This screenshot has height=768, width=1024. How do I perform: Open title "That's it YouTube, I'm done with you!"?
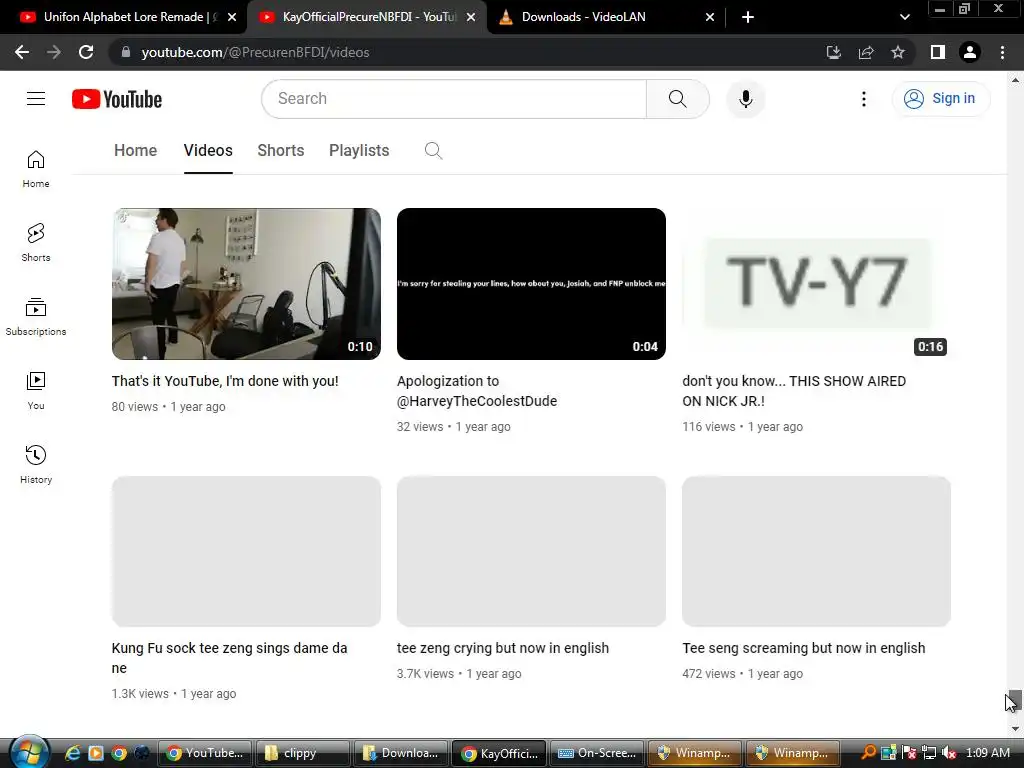[225, 381]
